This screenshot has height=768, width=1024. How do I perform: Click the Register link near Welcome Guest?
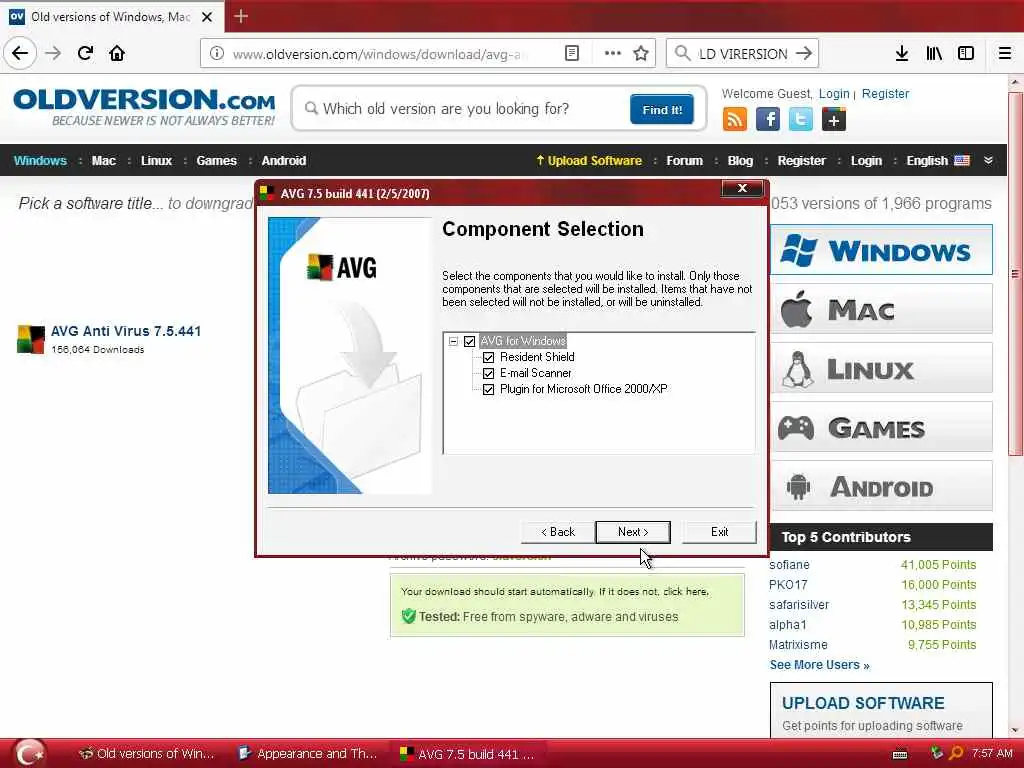tap(885, 93)
